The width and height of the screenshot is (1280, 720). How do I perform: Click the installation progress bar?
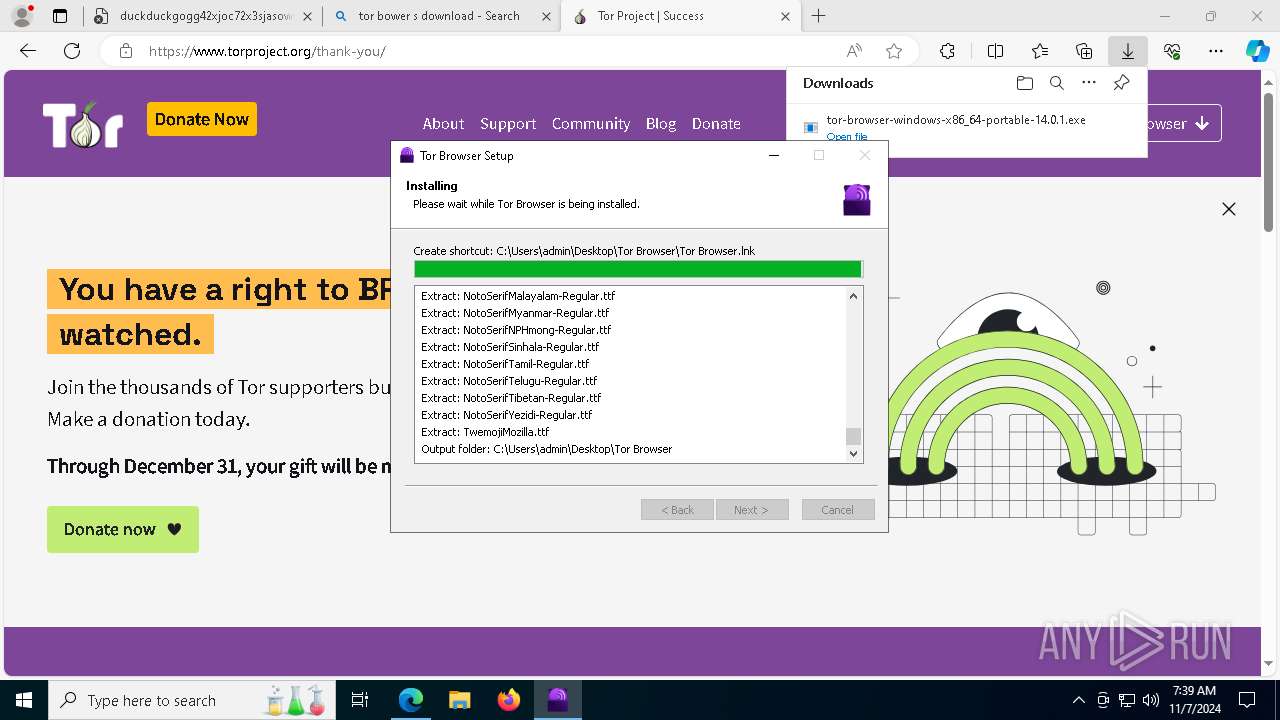tap(638, 269)
